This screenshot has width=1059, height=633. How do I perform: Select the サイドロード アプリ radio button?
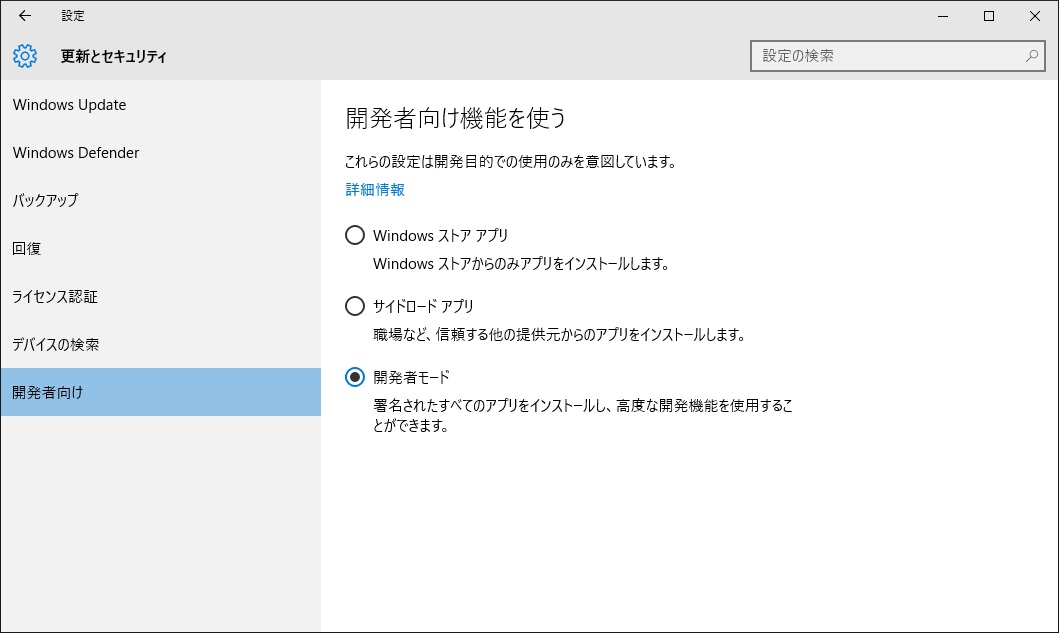point(354,306)
